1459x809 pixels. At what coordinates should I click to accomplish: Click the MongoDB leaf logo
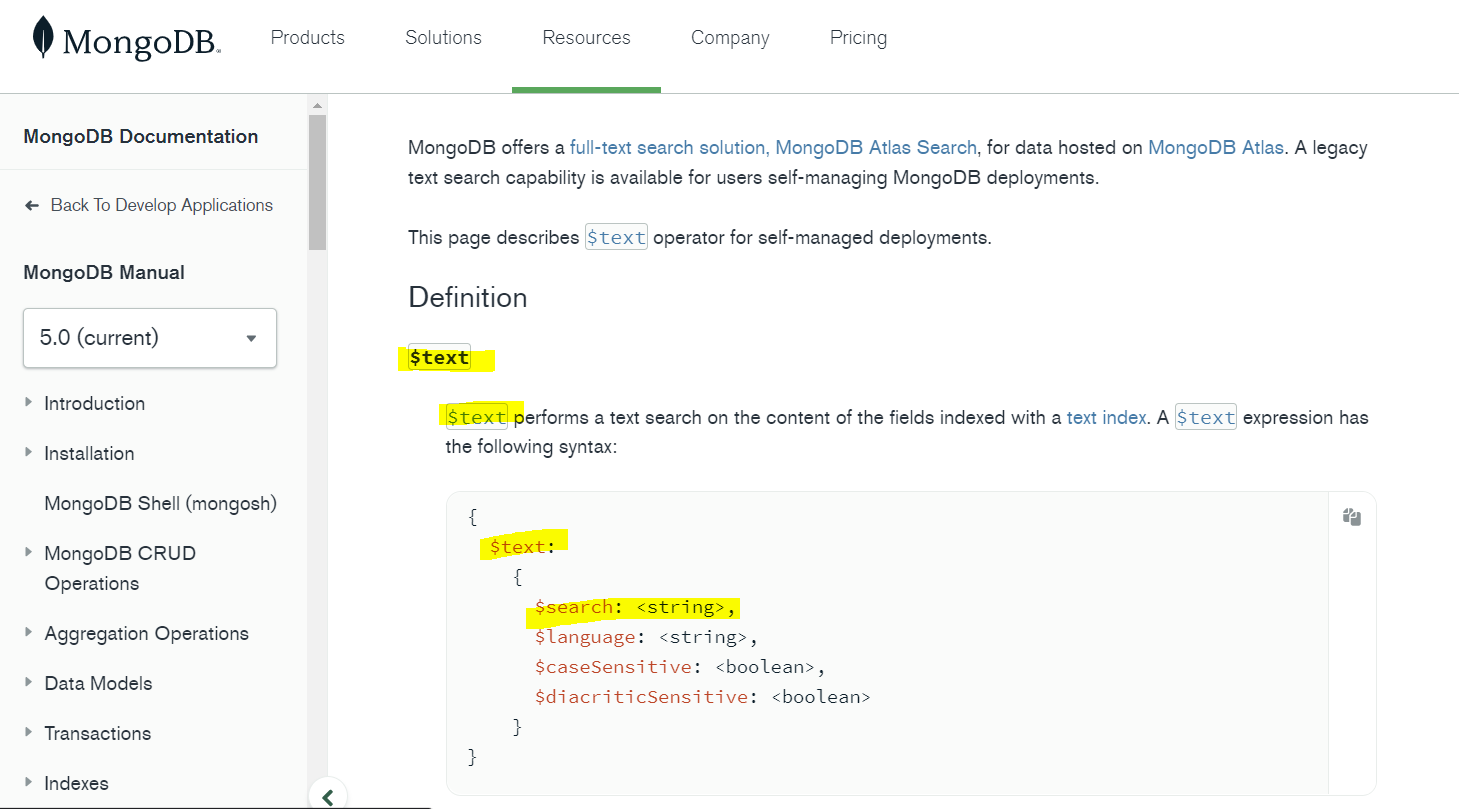[x=43, y=37]
